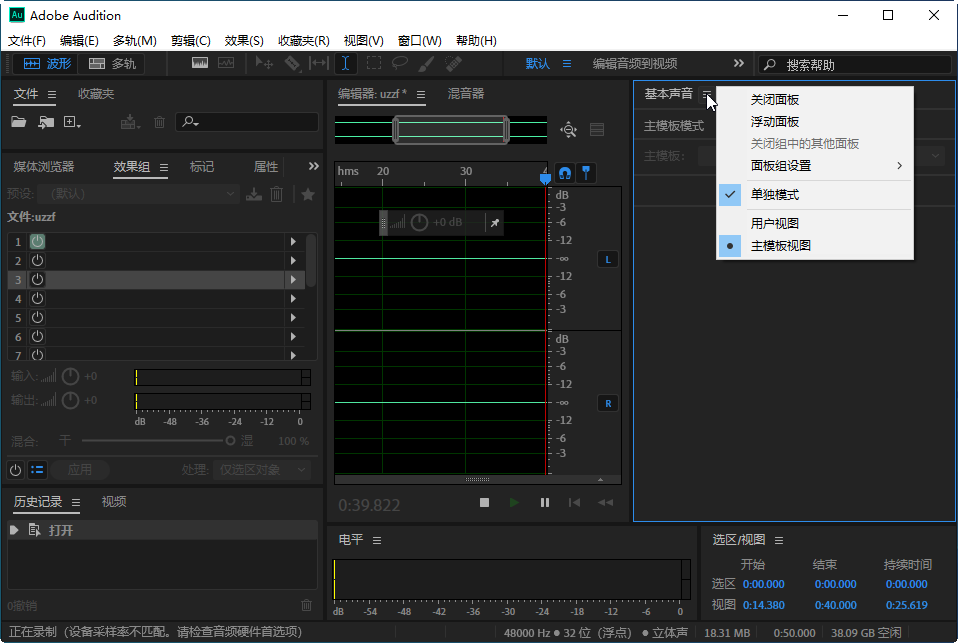Open file folder icon in Files panel
The width and height of the screenshot is (958, 643).
click(x=18, y=122)
